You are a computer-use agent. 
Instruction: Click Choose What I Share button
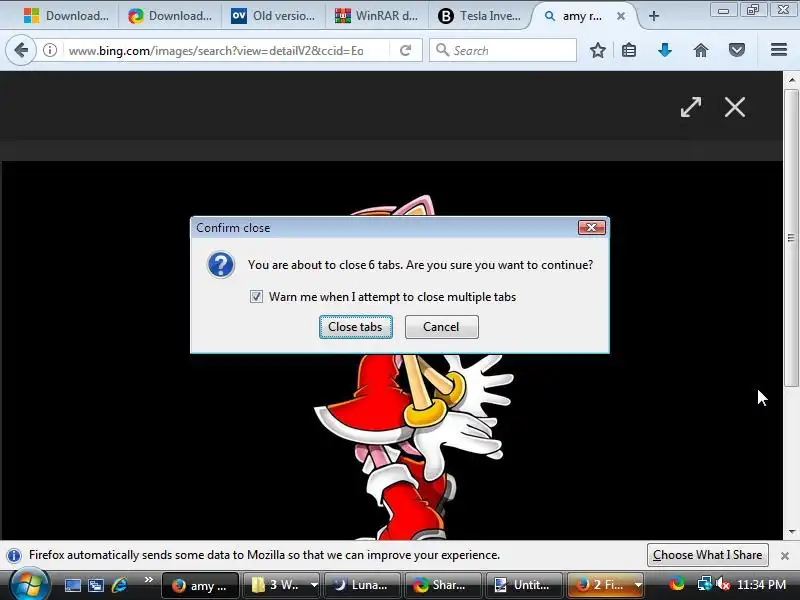[708, 555]
